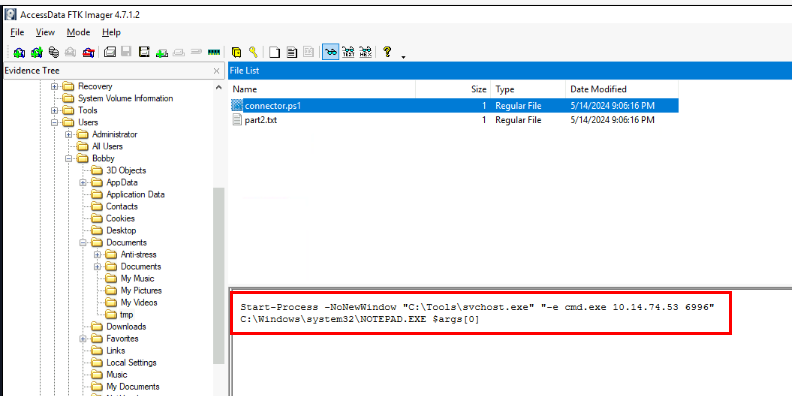The height and width of the screenshot is (396, 792).
Task: Click the Export Files blank page icon
Action: (274, 52)
